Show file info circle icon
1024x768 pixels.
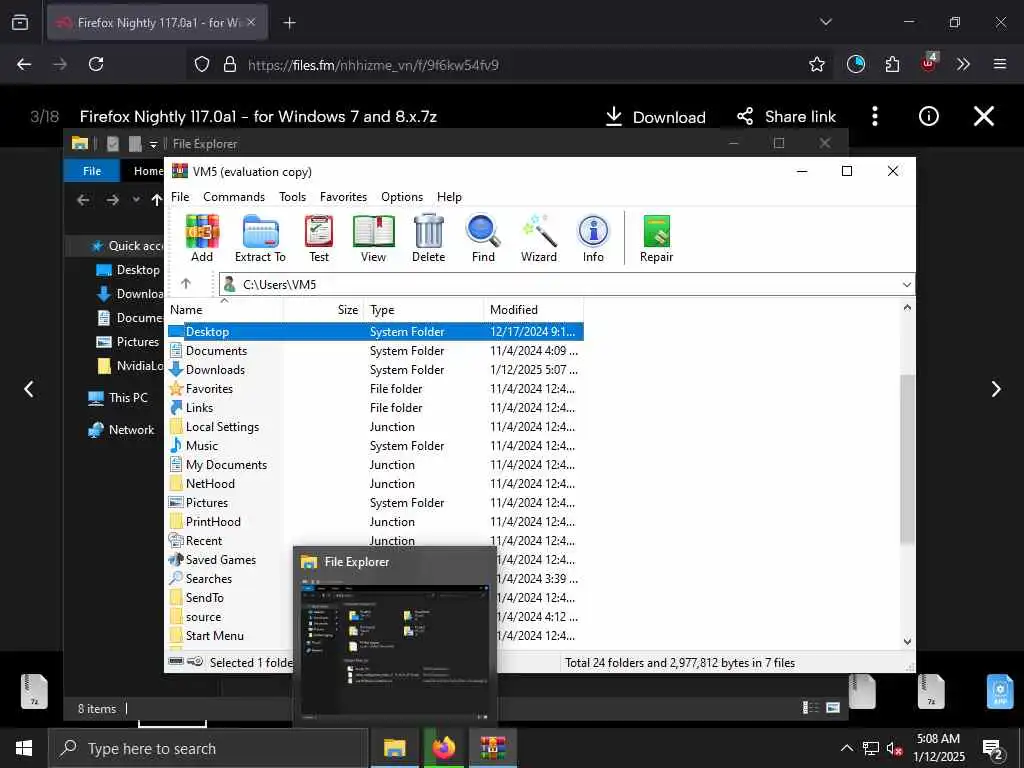point(928,116)
